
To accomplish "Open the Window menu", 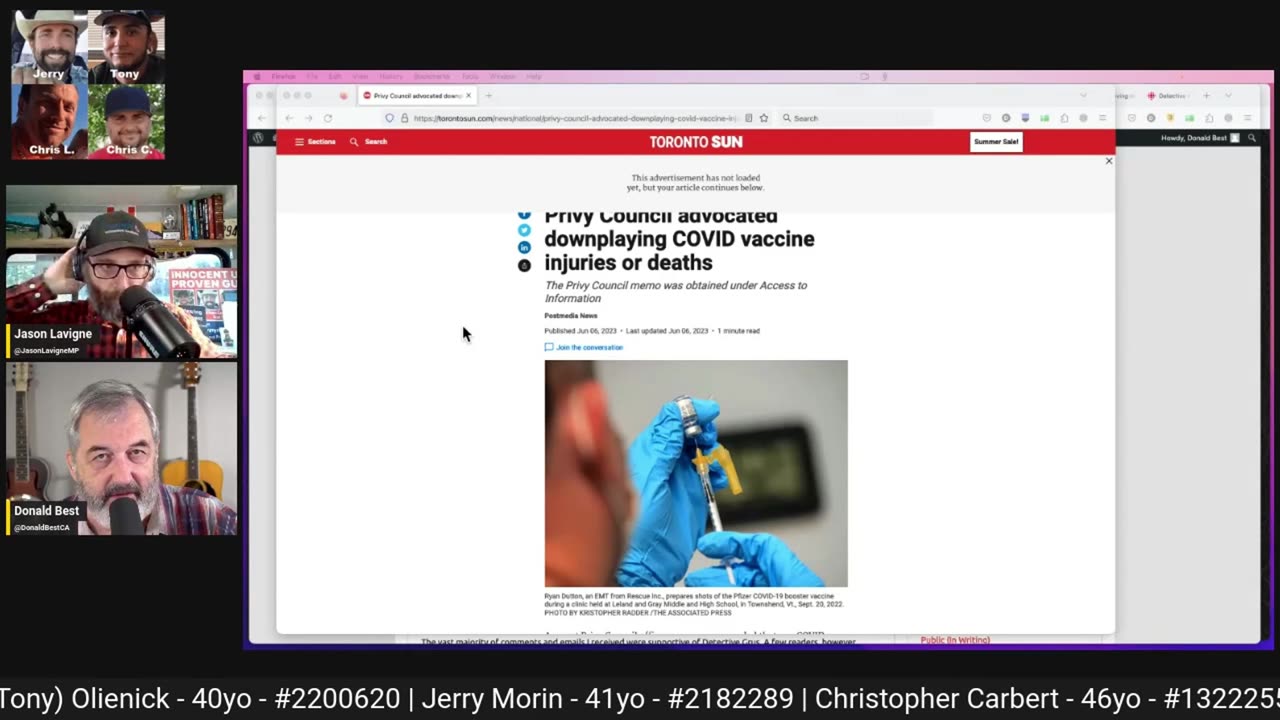I will click(503, 77).
